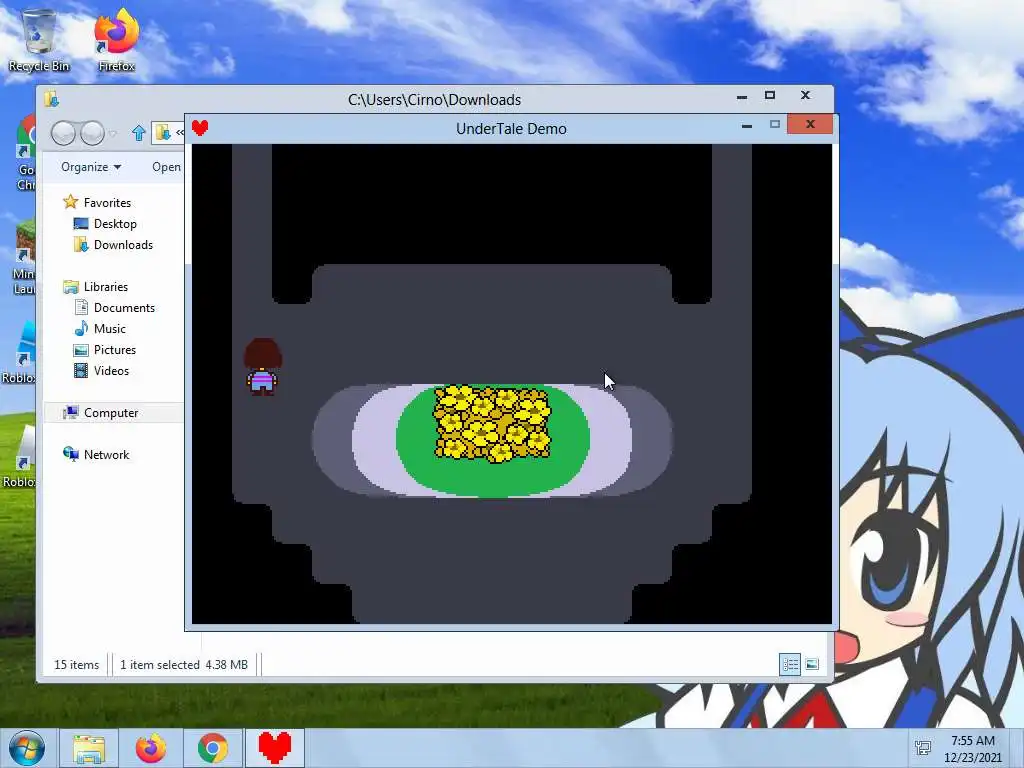Click the Music note icon

click(x=81, y=328)
